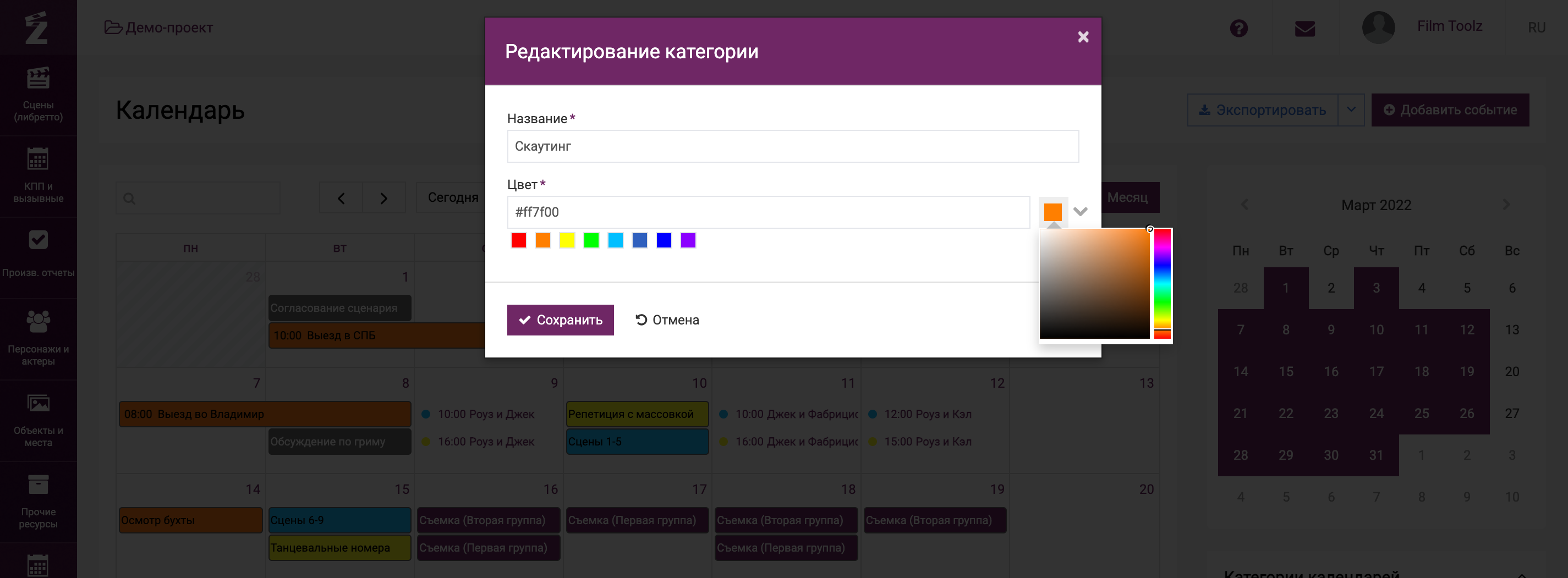Screen dimensions: 1568x578
Task: Show previous month in mini calendar
Action: click(1244, 205)
